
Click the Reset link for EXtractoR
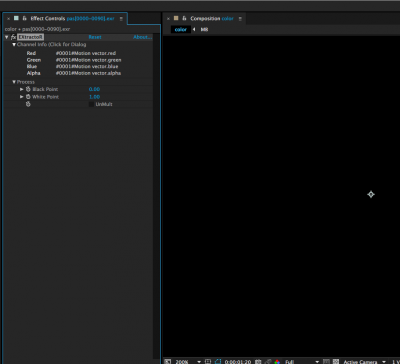pyautogui.click(x=95, y=37)
